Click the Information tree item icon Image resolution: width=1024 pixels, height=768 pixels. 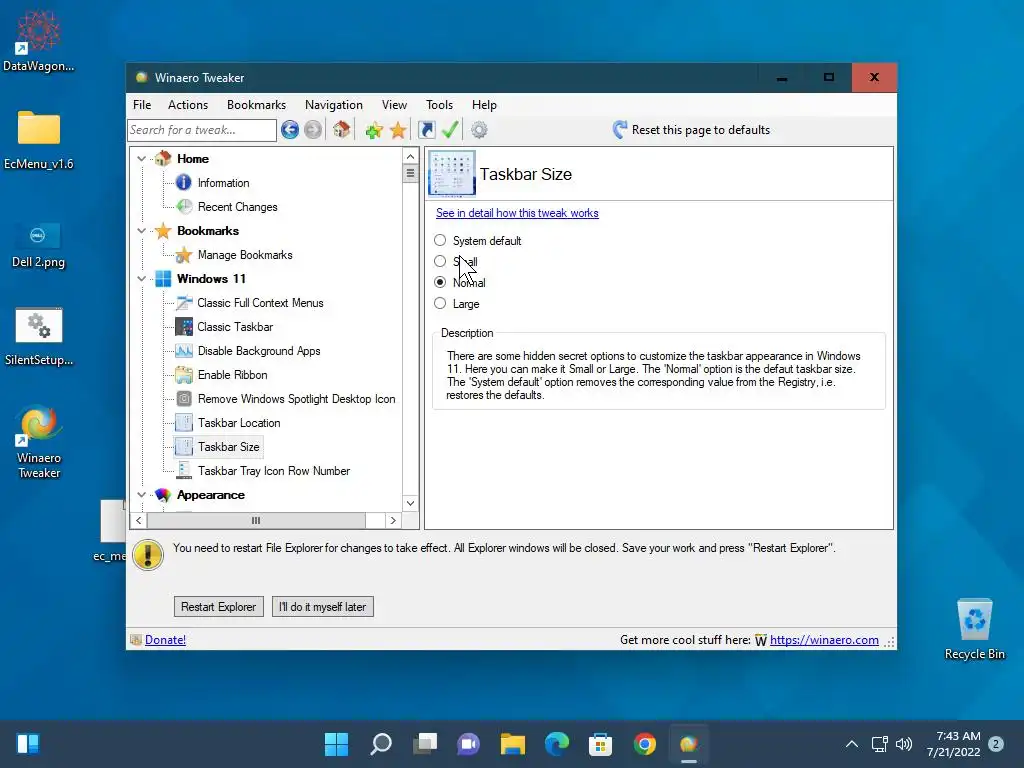(184, 183)
